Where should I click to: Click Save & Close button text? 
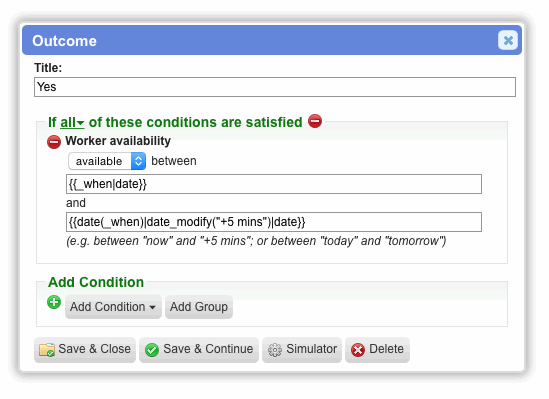(x=95, y=349)
